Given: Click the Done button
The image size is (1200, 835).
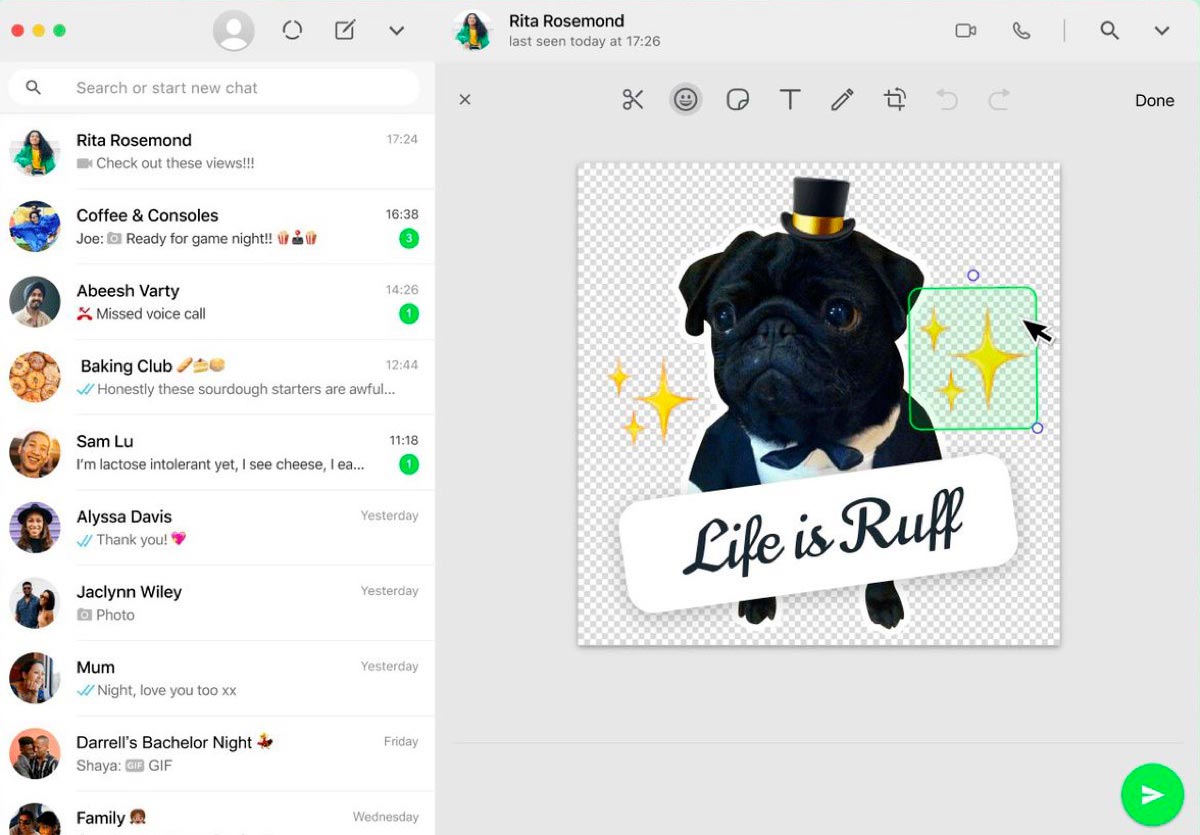Looking at the screenshot, I should (x=1154, y=100).
